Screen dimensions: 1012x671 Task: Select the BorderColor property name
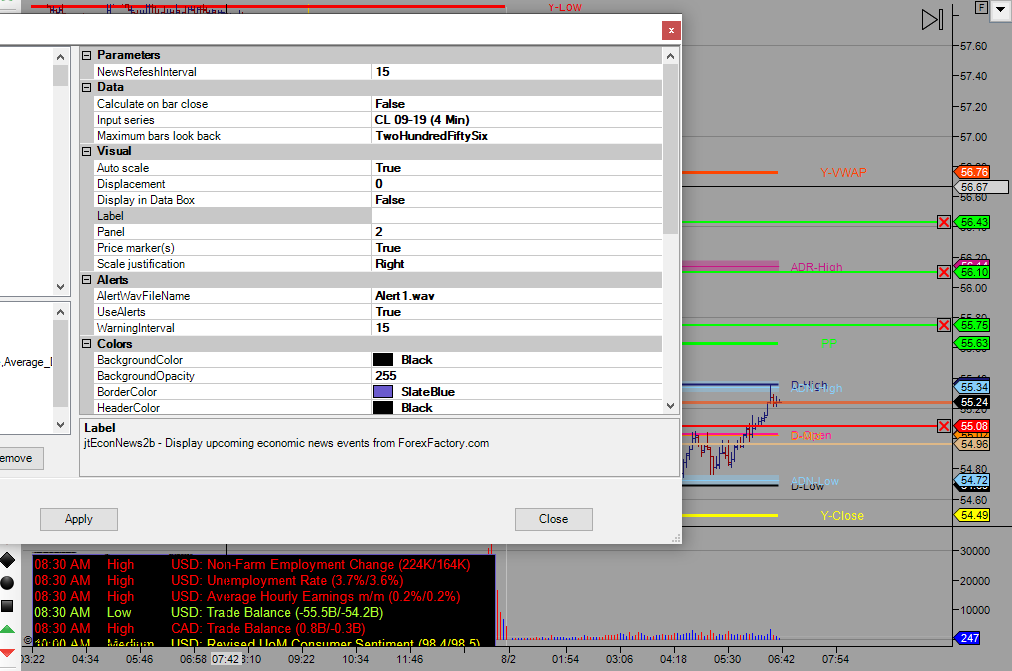click(x=127, y=392)
